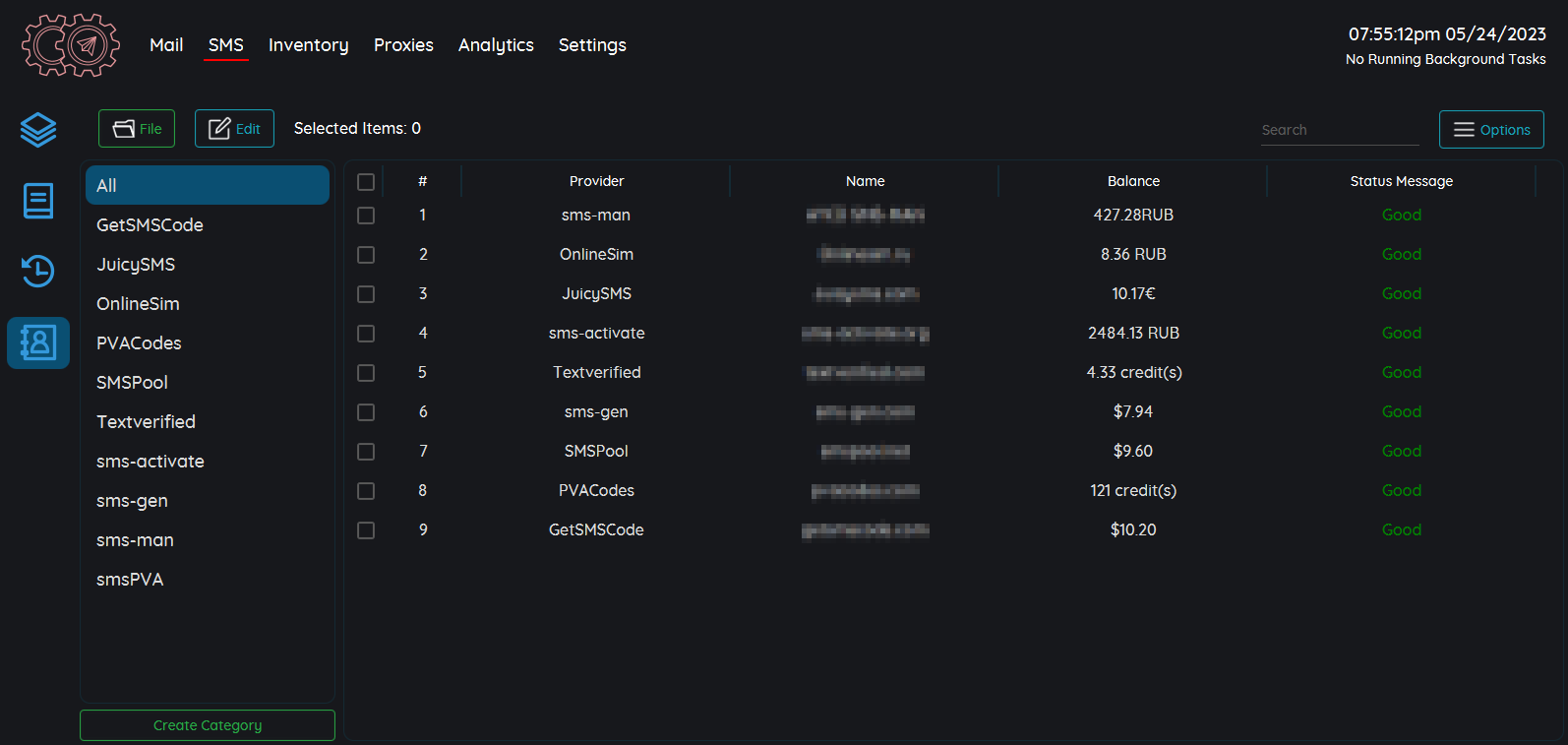1568x745 pixels.
Task: Switch to the Inventory tab
Action: pyautogui.click(x=309, y=45)
